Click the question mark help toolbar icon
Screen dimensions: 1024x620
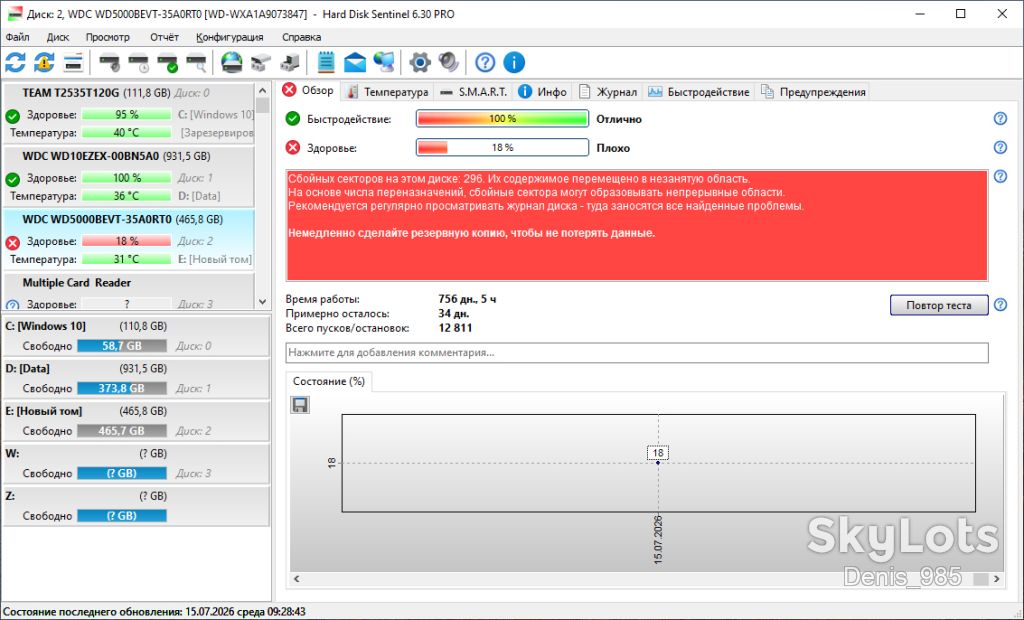(485, 63)
